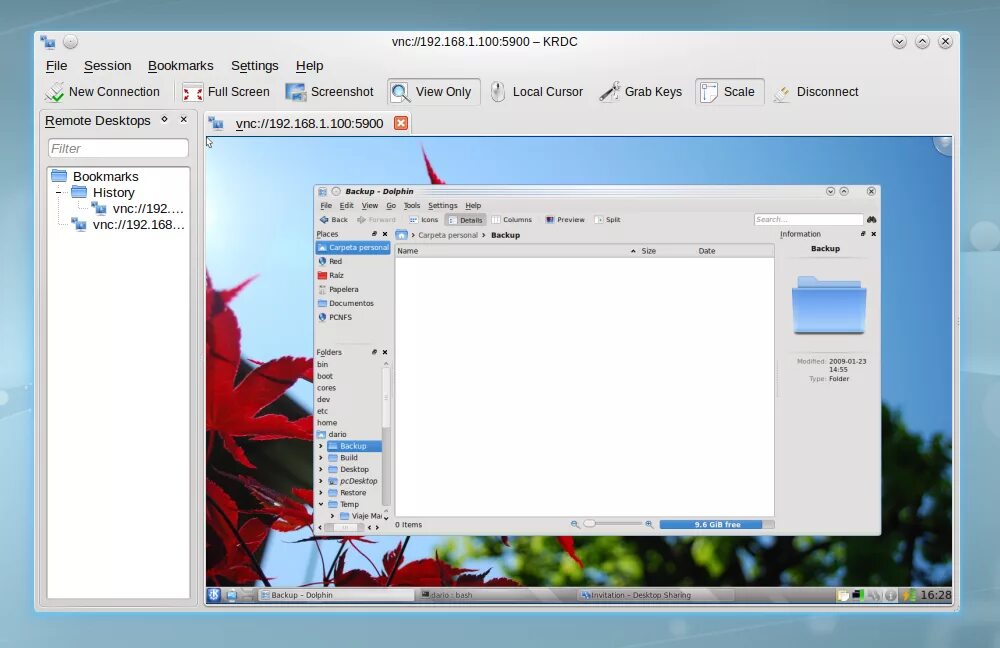Switch to Full Screen mode in KRDC
The image size is (1000, 648).
point(226,92)
